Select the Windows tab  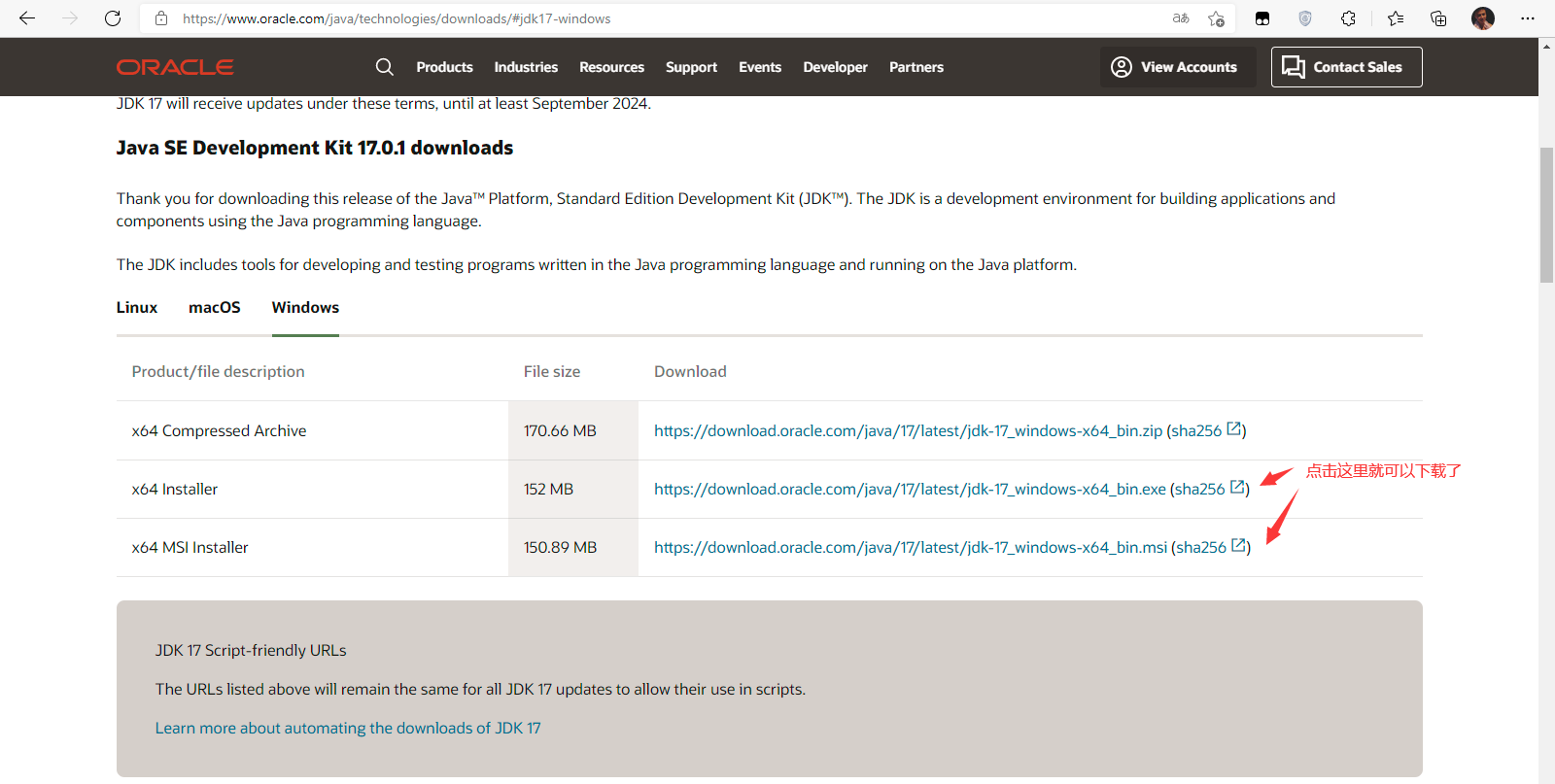point(305,307)
